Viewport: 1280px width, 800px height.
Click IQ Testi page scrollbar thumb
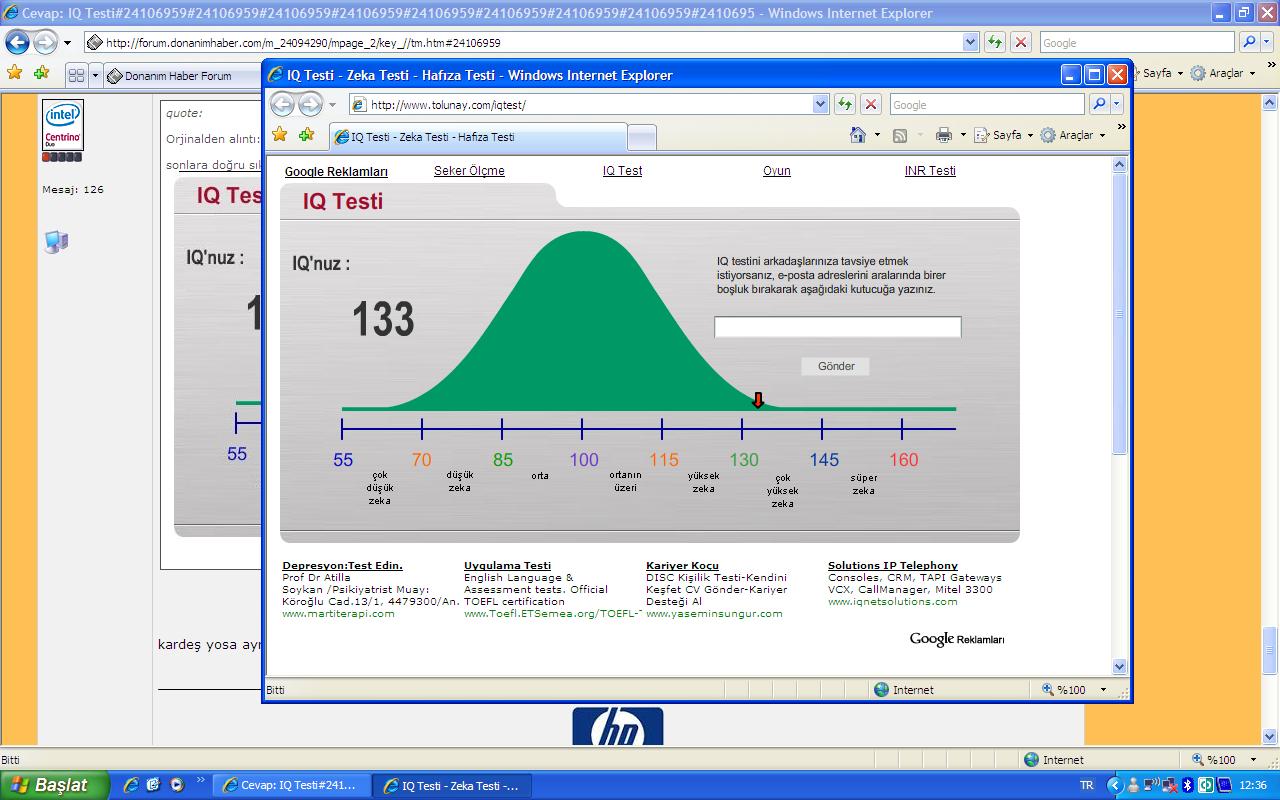click(x=1120, y=314)
